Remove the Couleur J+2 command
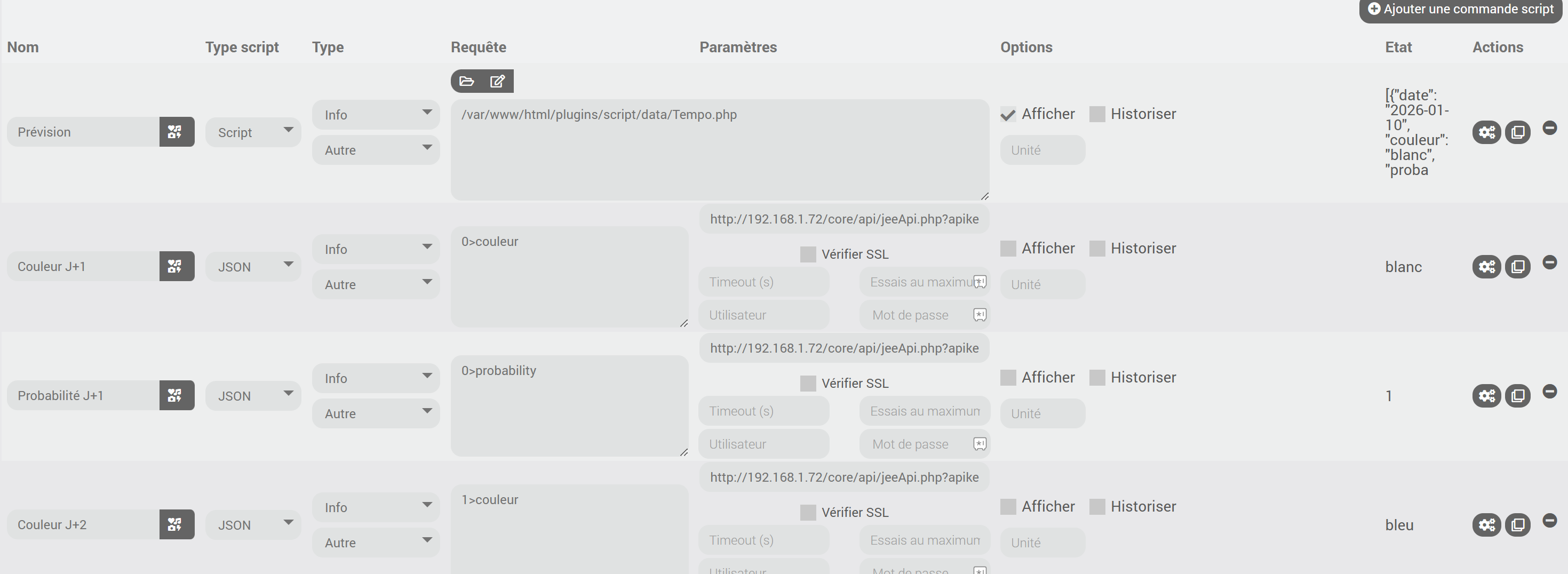The width and height of the screenshot is (1568, 574). pos(1550,521)
